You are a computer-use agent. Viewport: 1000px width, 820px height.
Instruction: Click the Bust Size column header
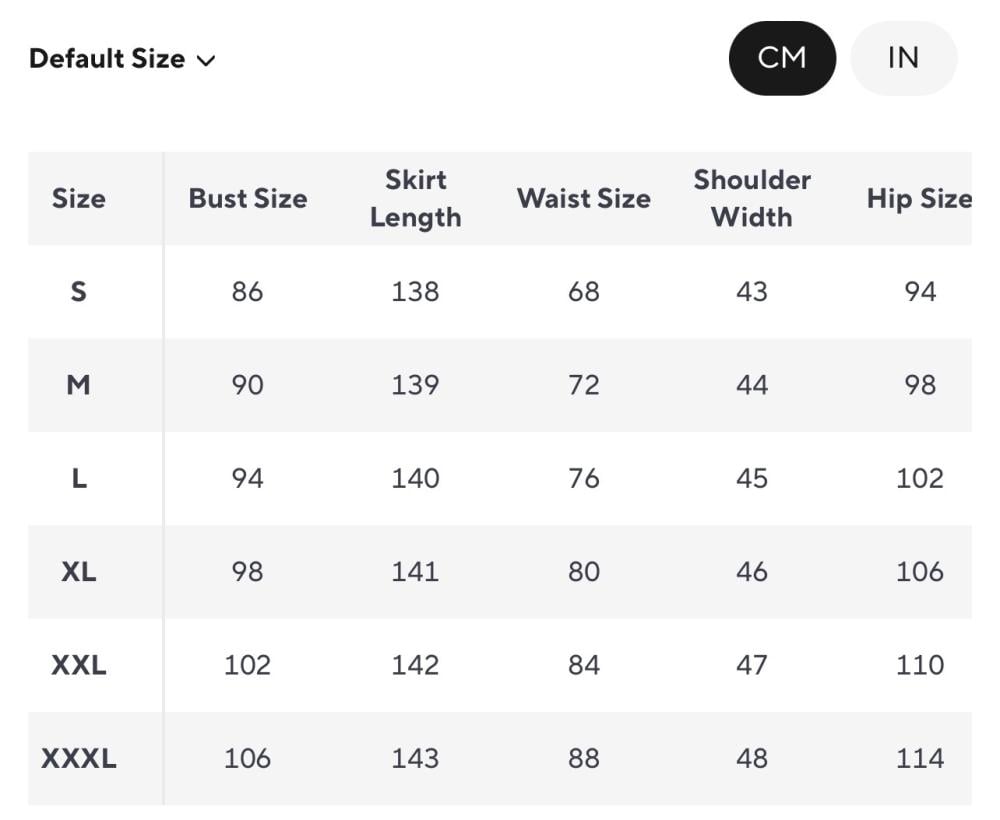pyautogui.click(x=247, y=198)
